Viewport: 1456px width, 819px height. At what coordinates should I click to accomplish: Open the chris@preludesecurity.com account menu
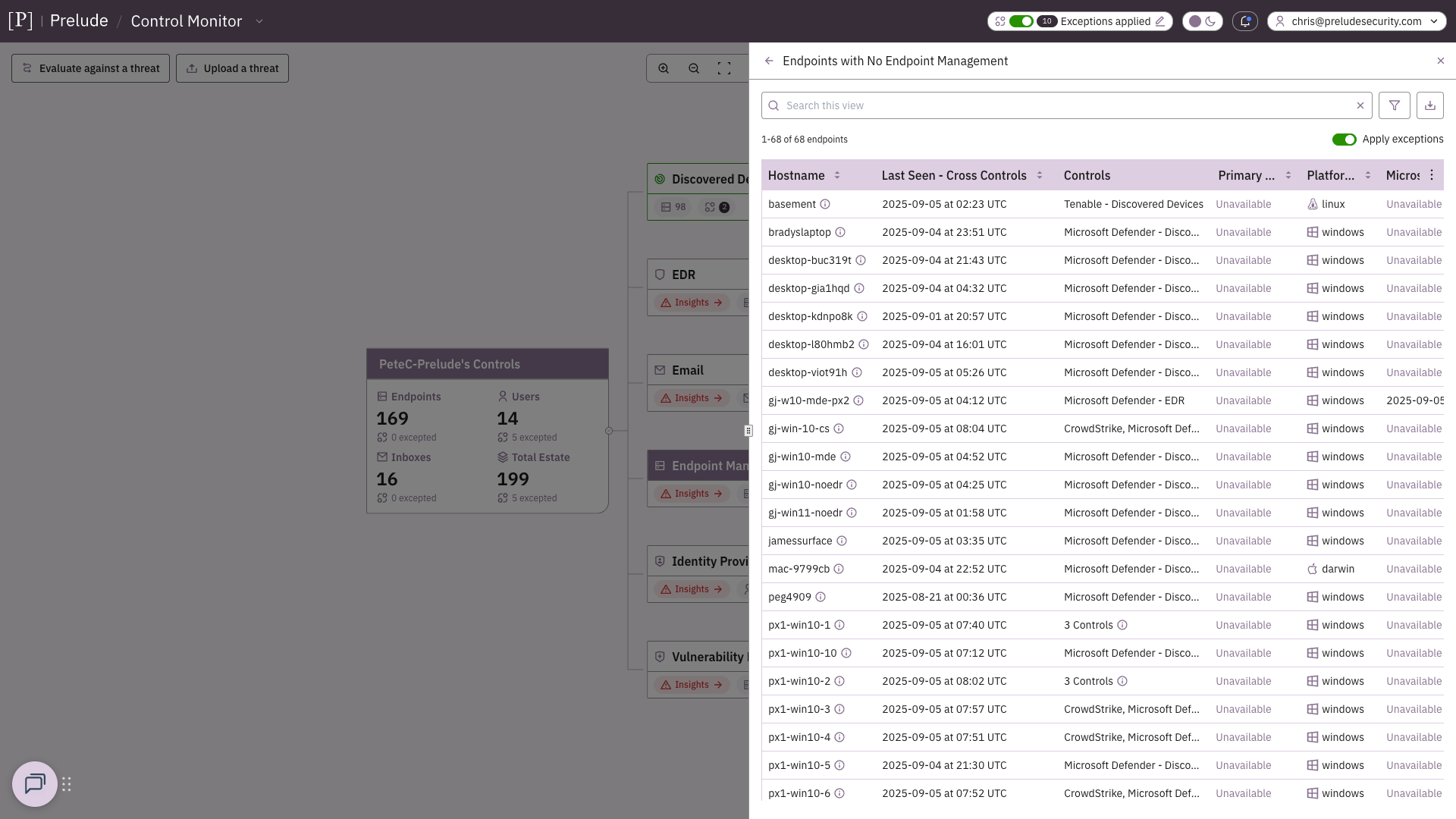coord(1356,21)
